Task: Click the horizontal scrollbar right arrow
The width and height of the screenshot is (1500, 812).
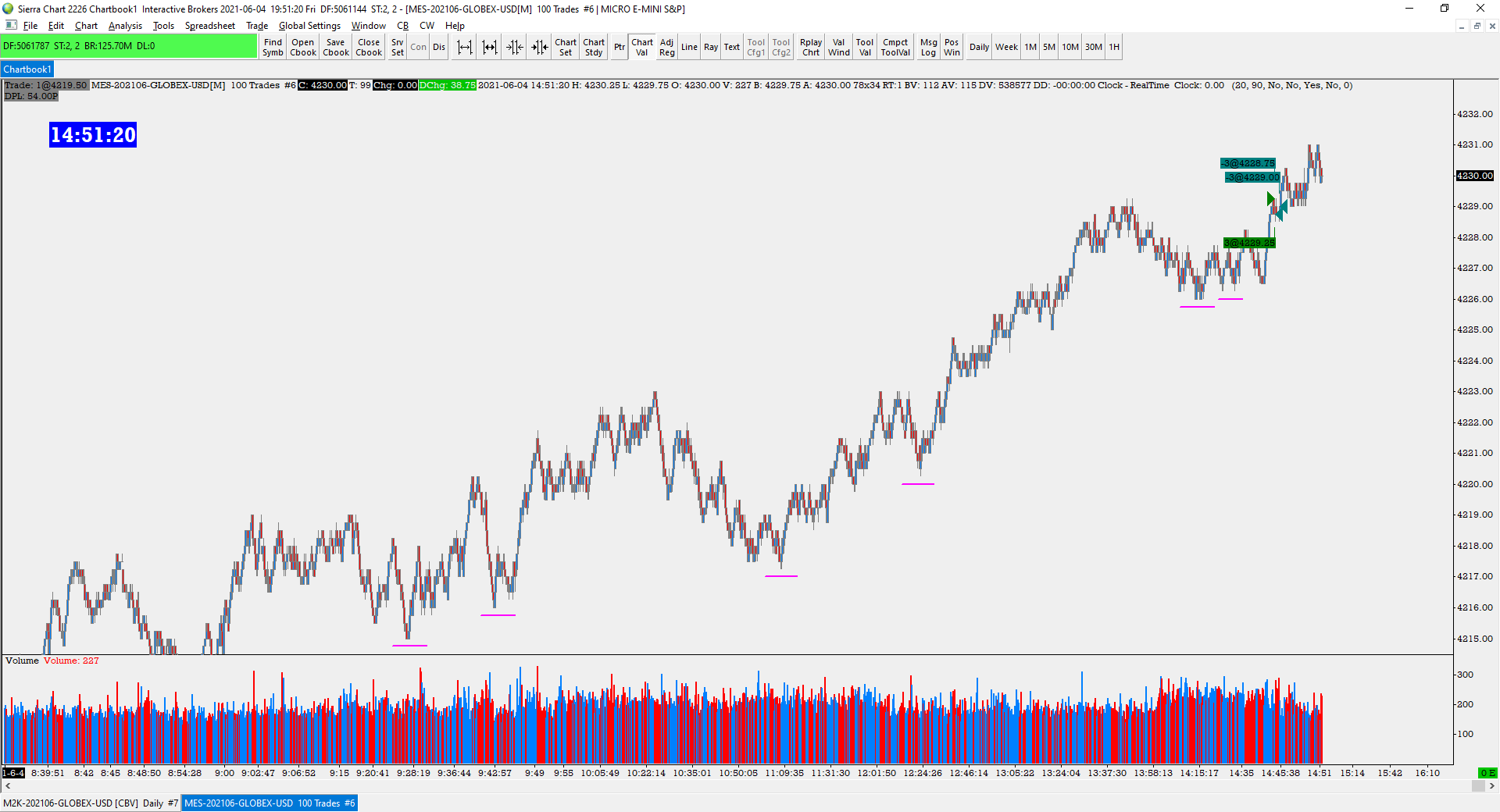Action: point(1491,786)
